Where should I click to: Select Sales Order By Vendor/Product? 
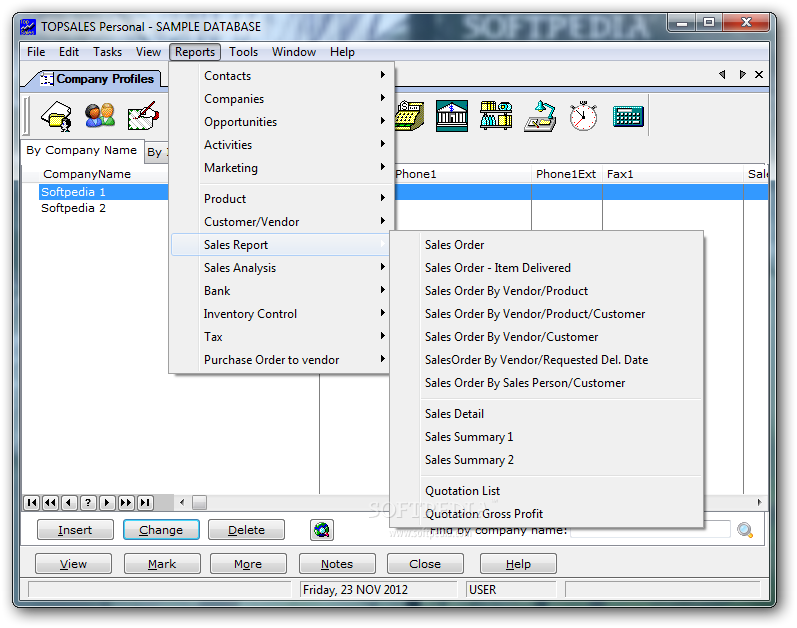point(547,291)
